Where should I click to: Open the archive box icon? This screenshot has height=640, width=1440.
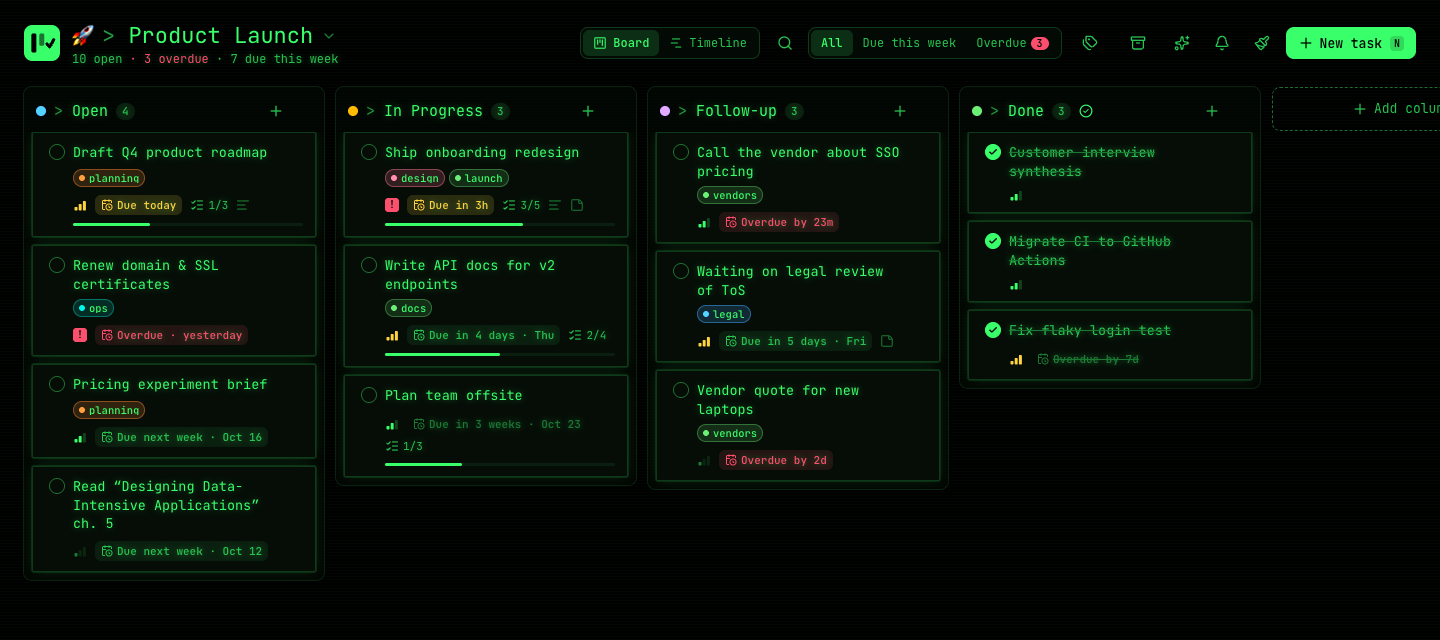pos(1138,43)
